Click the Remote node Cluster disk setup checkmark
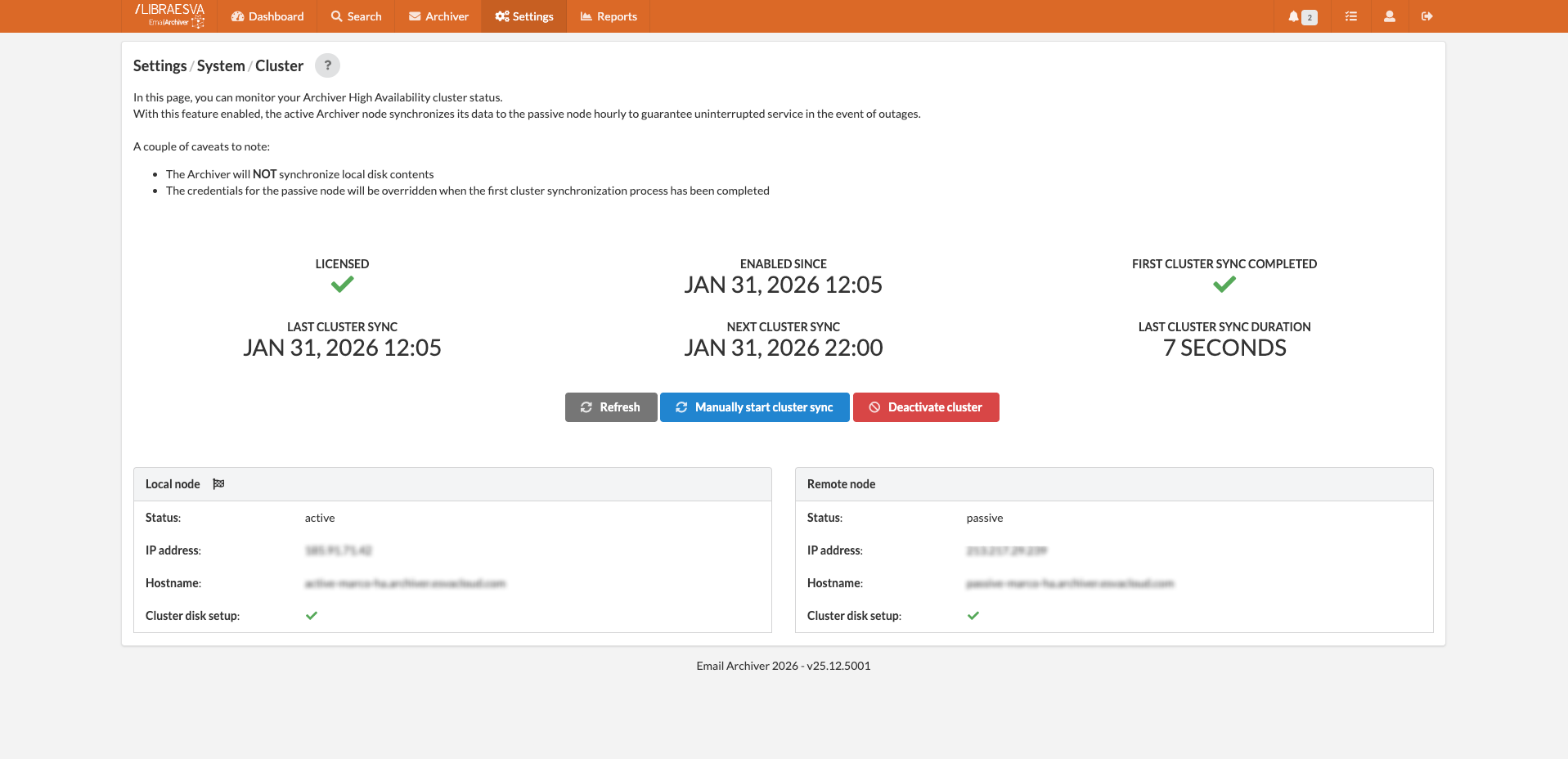The image size is (1568, 759). 973,616
